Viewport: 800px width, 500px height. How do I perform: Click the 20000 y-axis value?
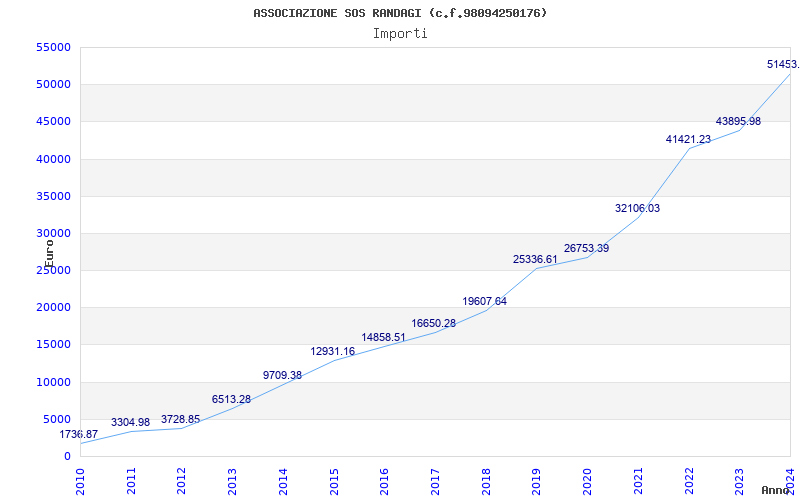[54, 307]
